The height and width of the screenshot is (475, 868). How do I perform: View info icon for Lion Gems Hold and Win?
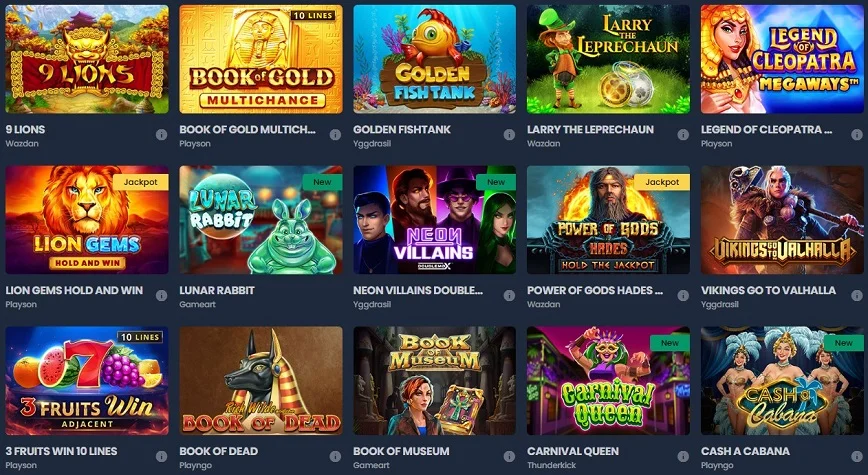pos(161,296)
